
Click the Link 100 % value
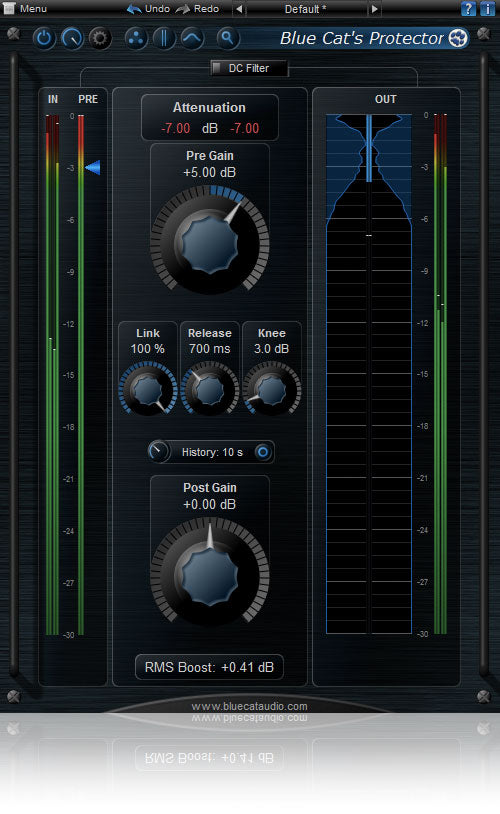147,349
